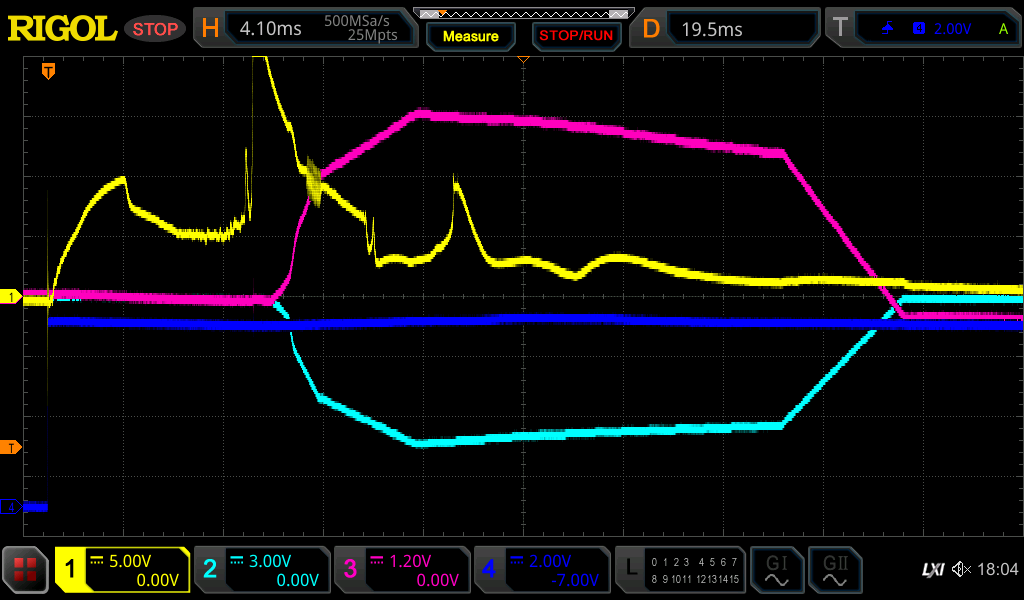Open the horizontal timebase 4.10ms settings

click(x=305, y=29)
